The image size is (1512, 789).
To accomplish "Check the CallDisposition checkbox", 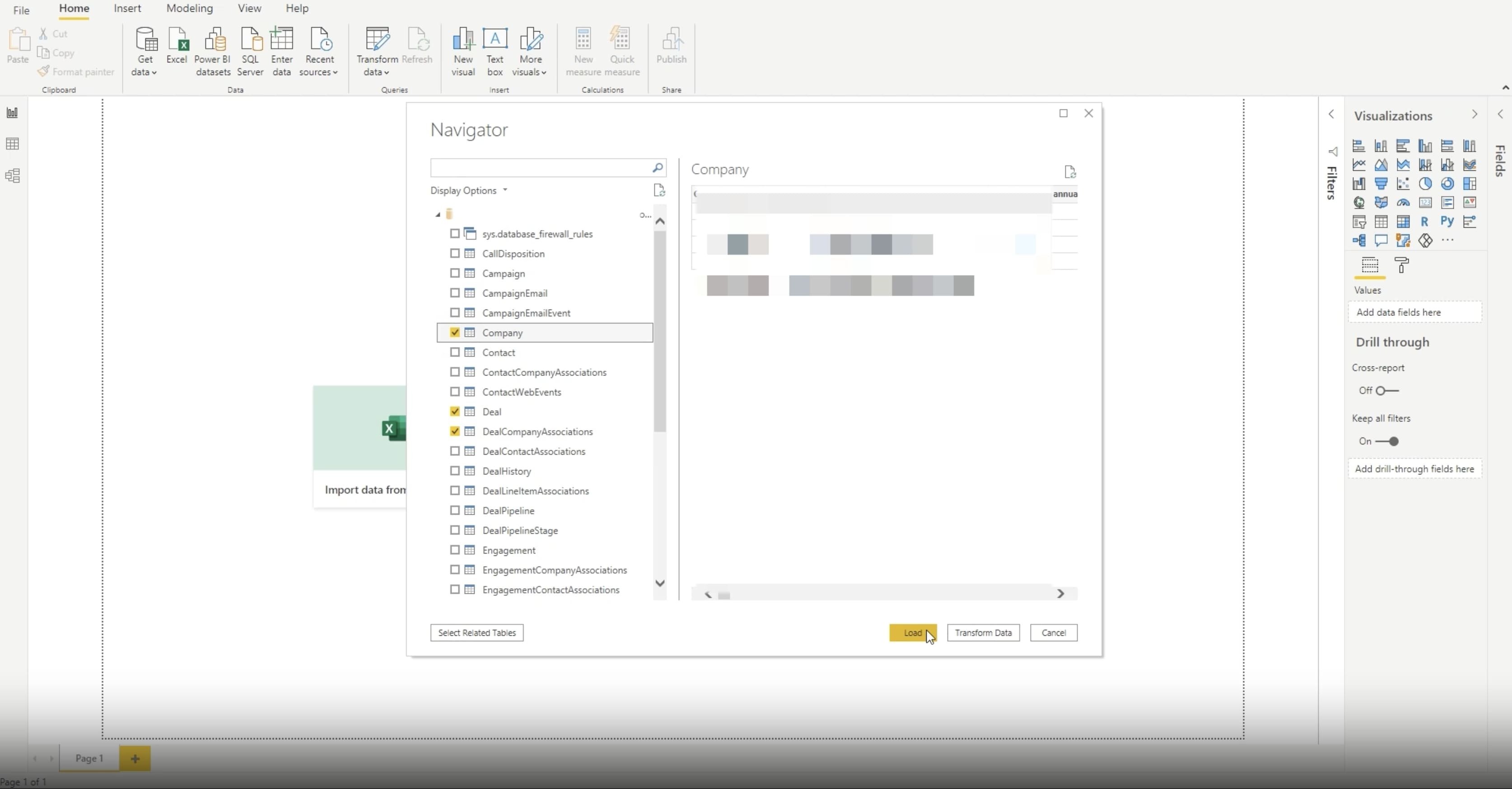I will coord(455,253).
